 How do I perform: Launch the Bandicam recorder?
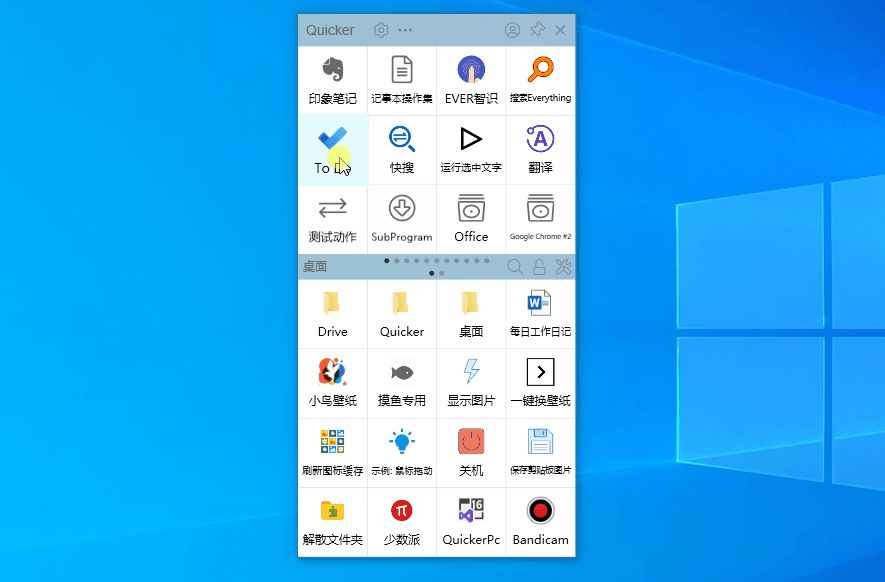coord(541,523)
